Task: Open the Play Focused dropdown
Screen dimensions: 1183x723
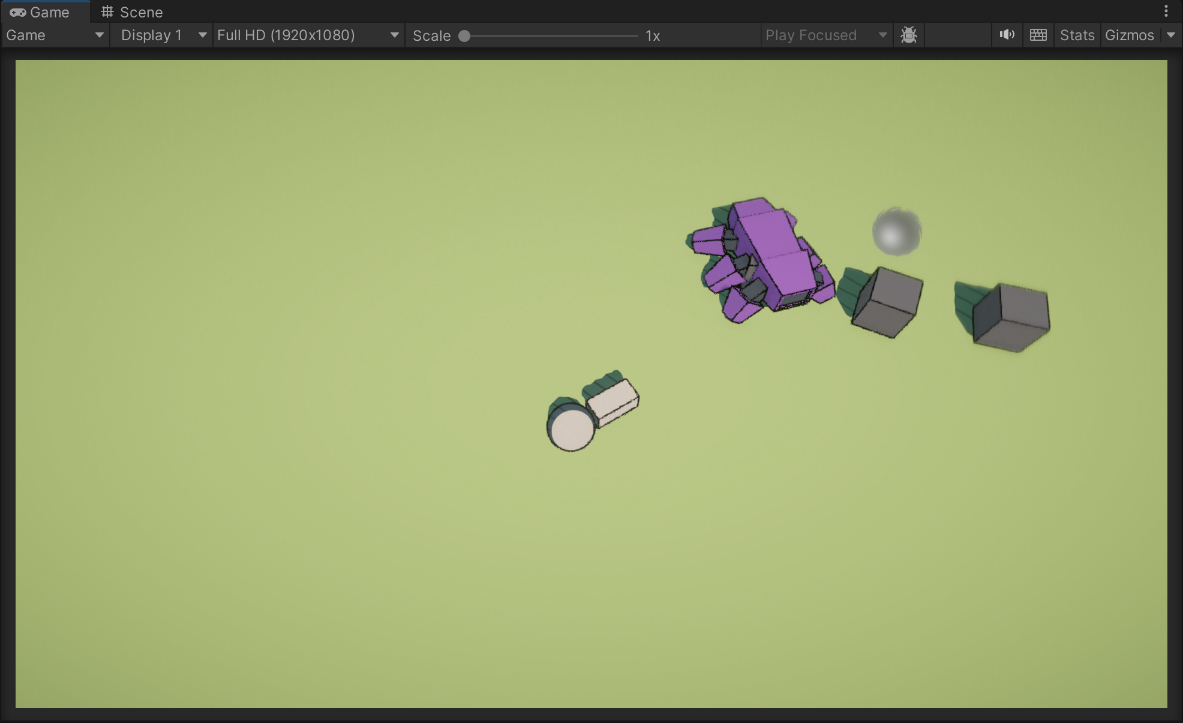Action: click(825, 35)
